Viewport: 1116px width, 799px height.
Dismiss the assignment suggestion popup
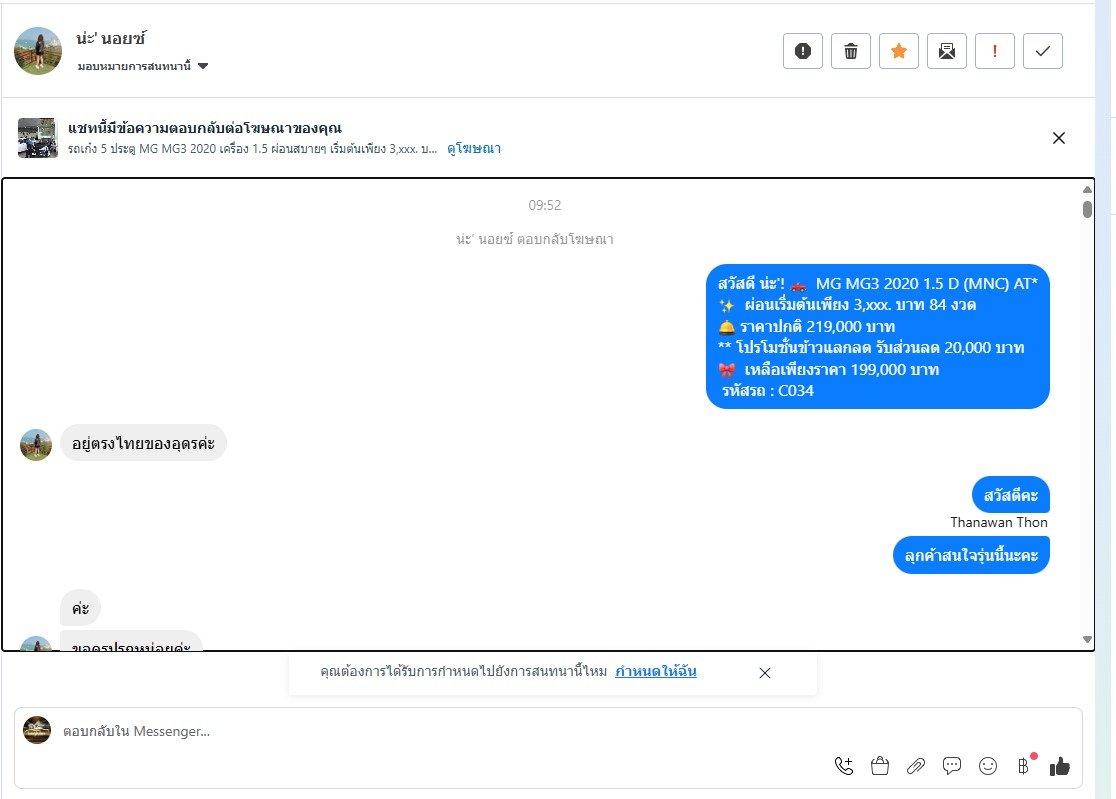pos(765,673)
